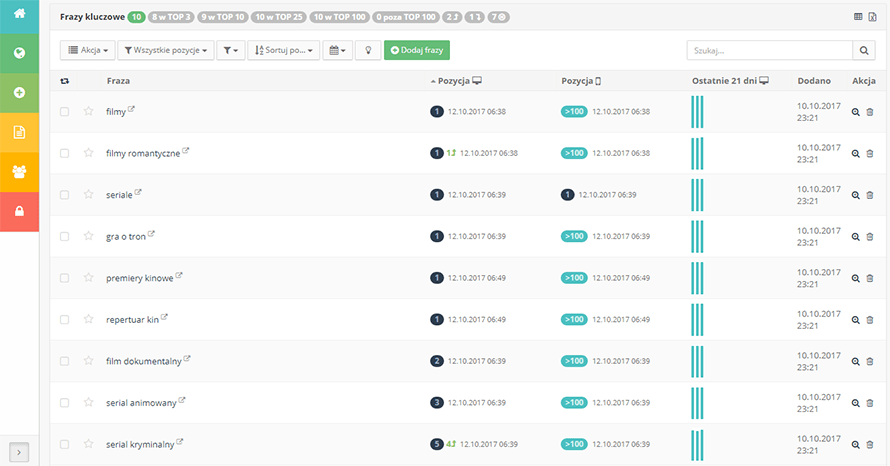Screen dimensions: 890x466
Task: Click the Excel export icon
Action: pyautogui.click(x=872, y=17)
